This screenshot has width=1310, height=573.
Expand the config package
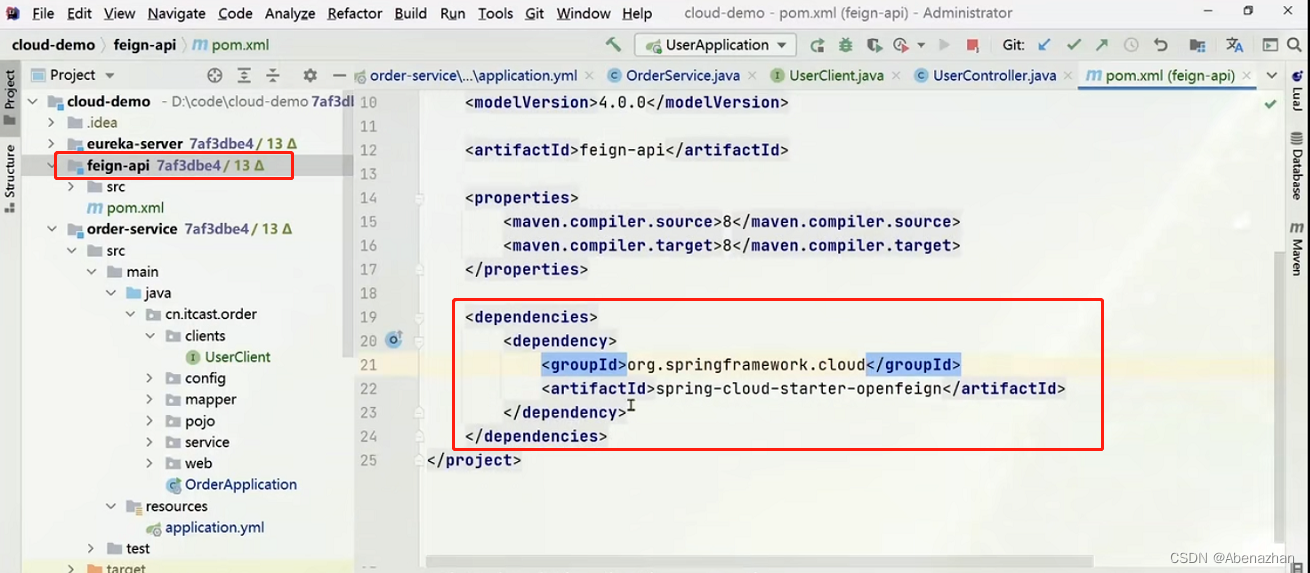click(x=149, y=378)
